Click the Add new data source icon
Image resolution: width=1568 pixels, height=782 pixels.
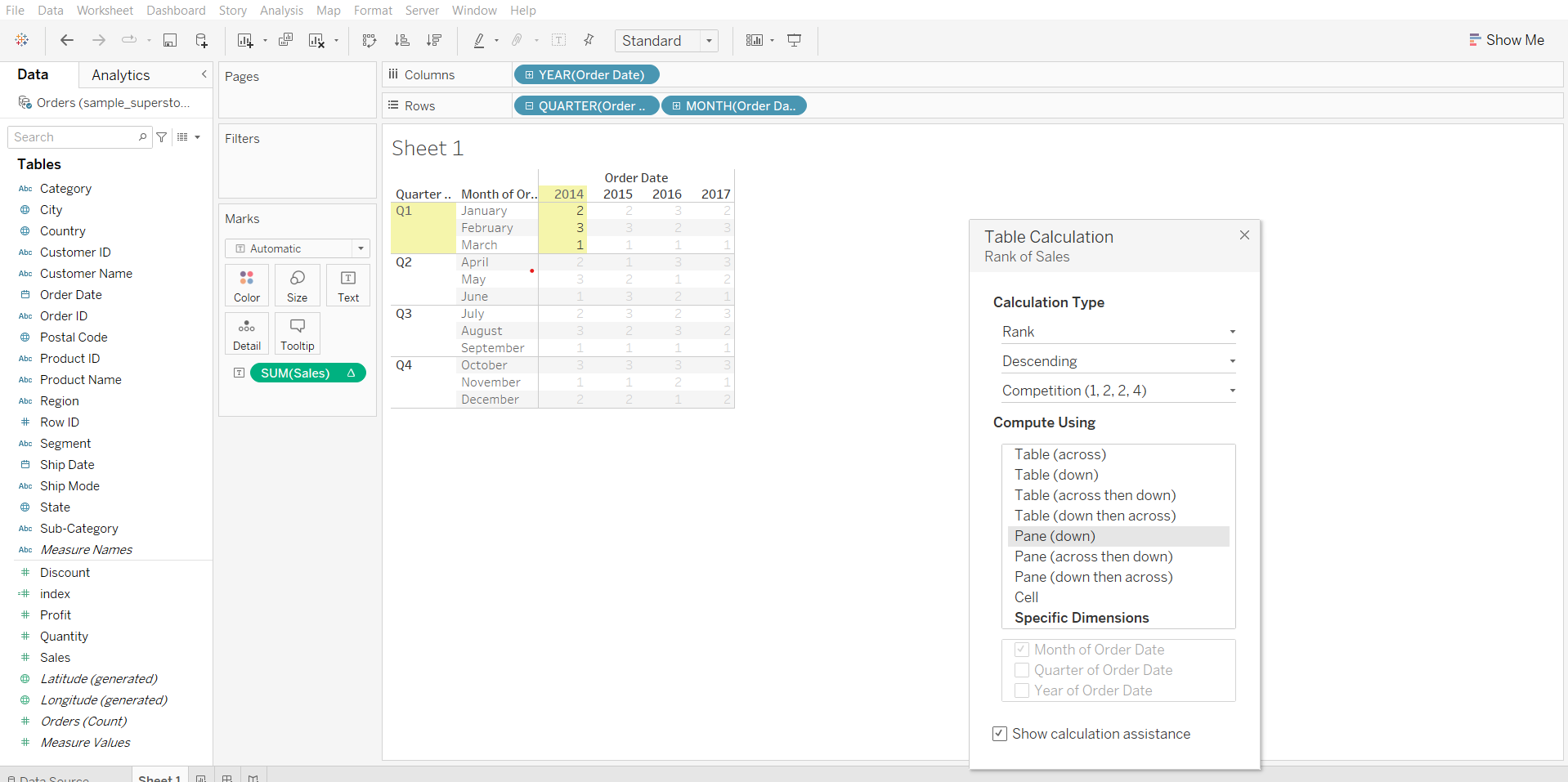point(201,40)
